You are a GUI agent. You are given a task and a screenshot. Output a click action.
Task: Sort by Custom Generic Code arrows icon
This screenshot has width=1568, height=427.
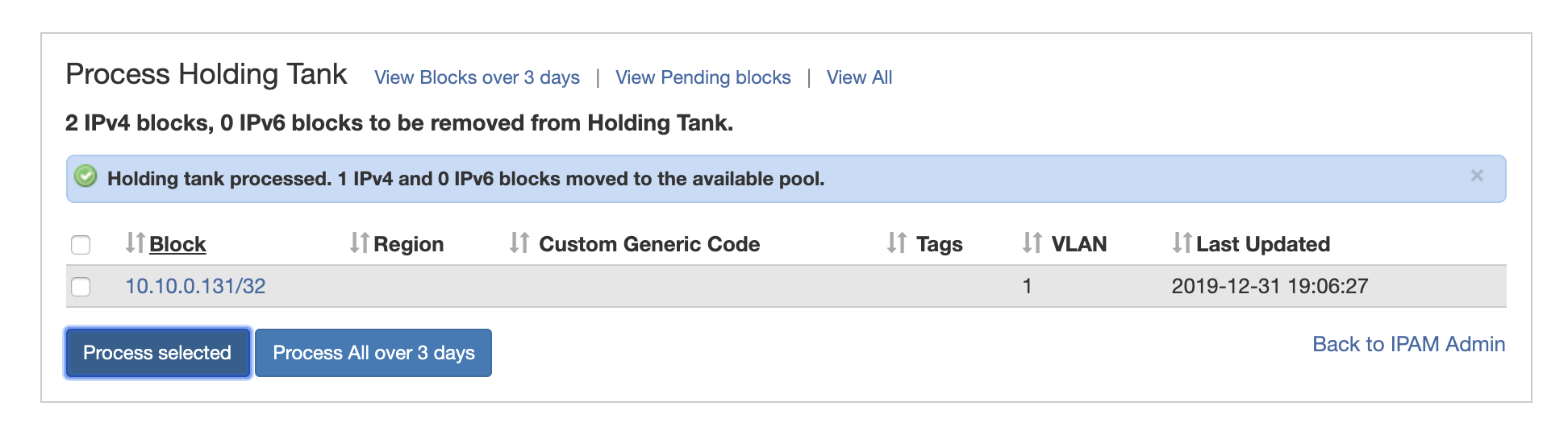pyautogui.click(x=519, y=243)
